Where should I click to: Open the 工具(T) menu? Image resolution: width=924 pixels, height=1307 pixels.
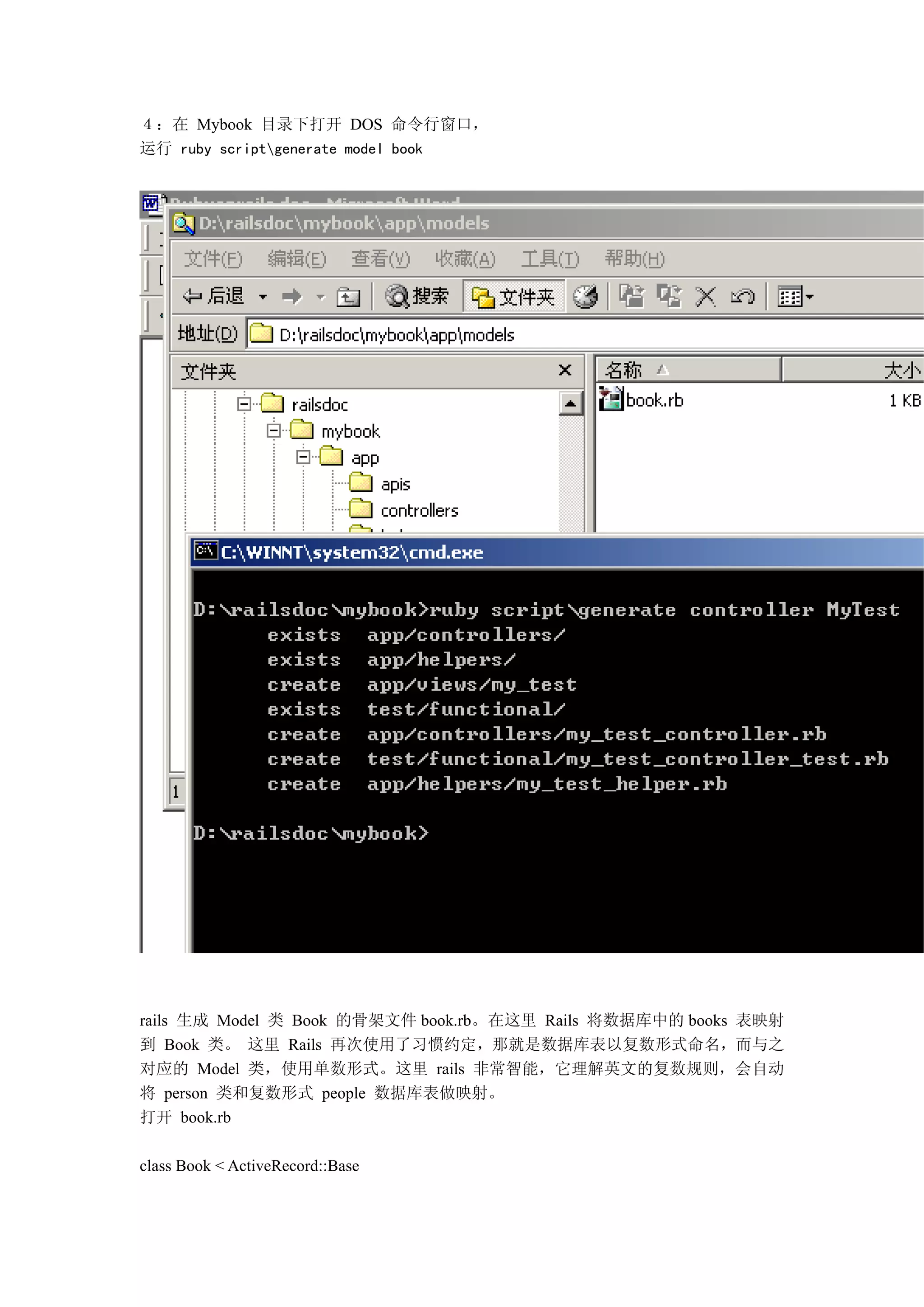tap(550, 259)
